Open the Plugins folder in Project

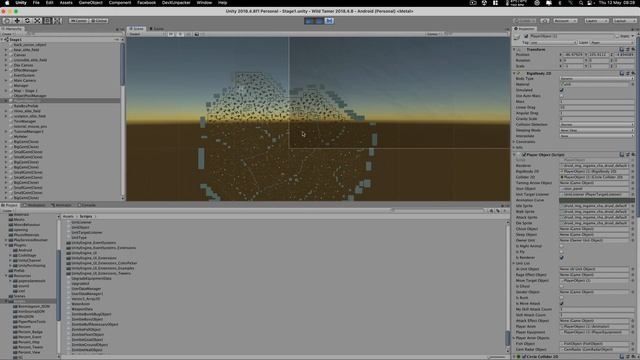(x=20, y=245)
